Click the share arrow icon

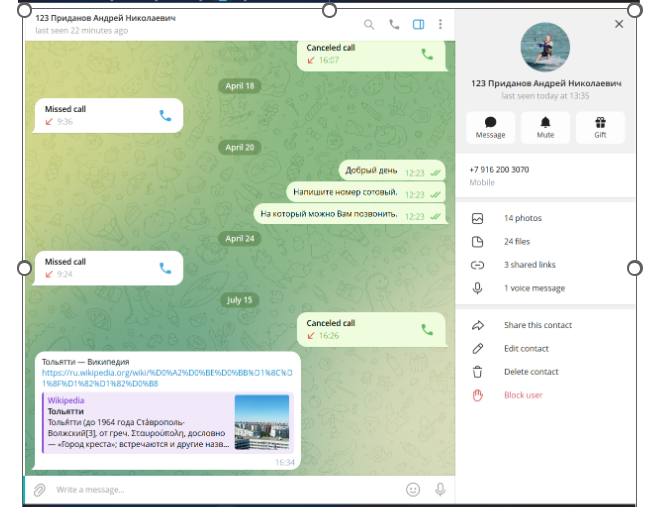[478, 325]
